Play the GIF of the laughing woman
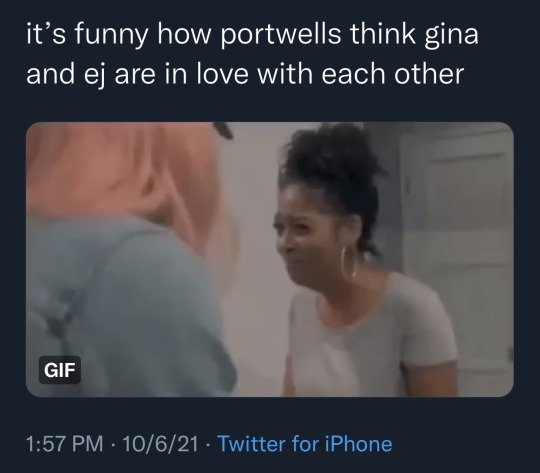 (x=270, y=259)
